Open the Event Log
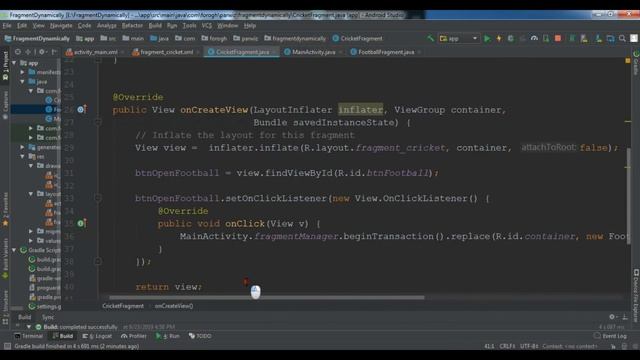The width and height of the screenshot is (640, 360). point(610,336)
